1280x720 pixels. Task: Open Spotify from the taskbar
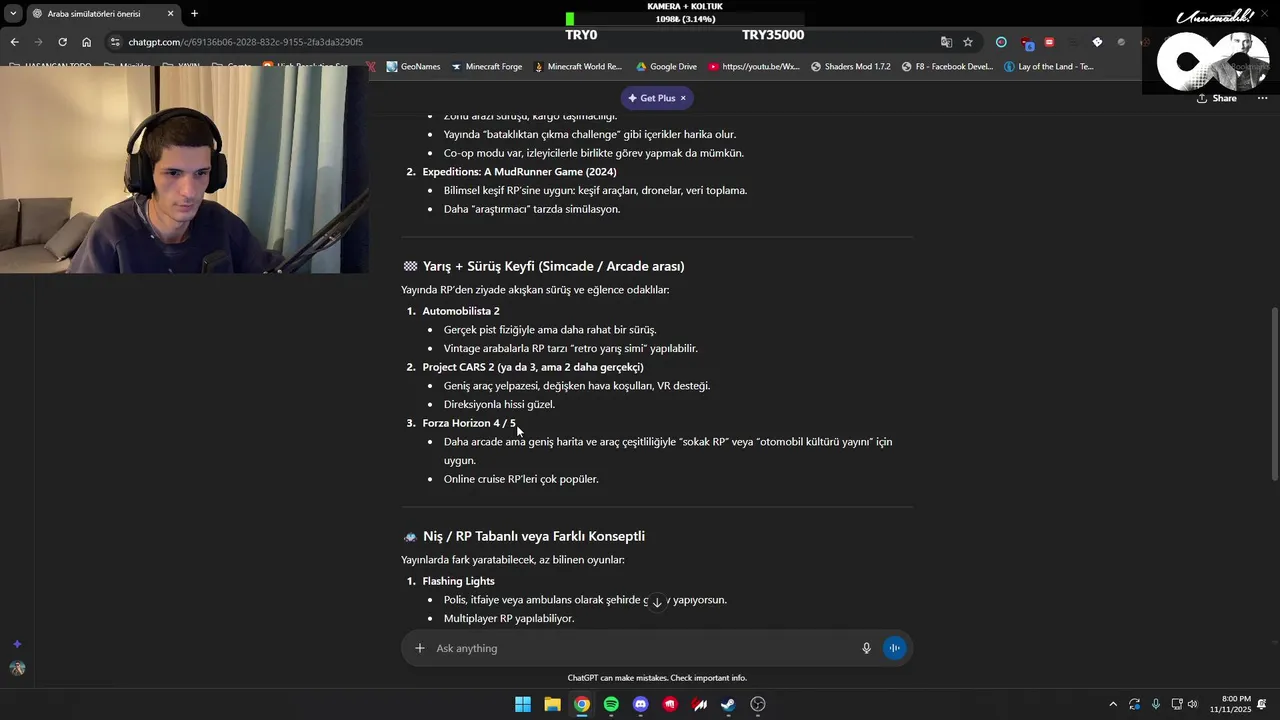coord(611,704)
